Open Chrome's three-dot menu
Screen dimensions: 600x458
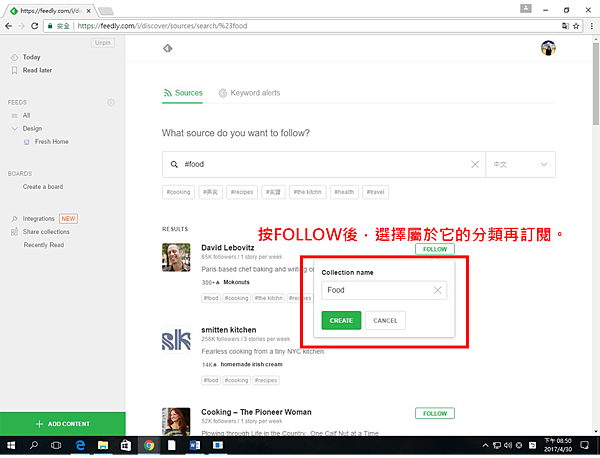click(592, 26)
